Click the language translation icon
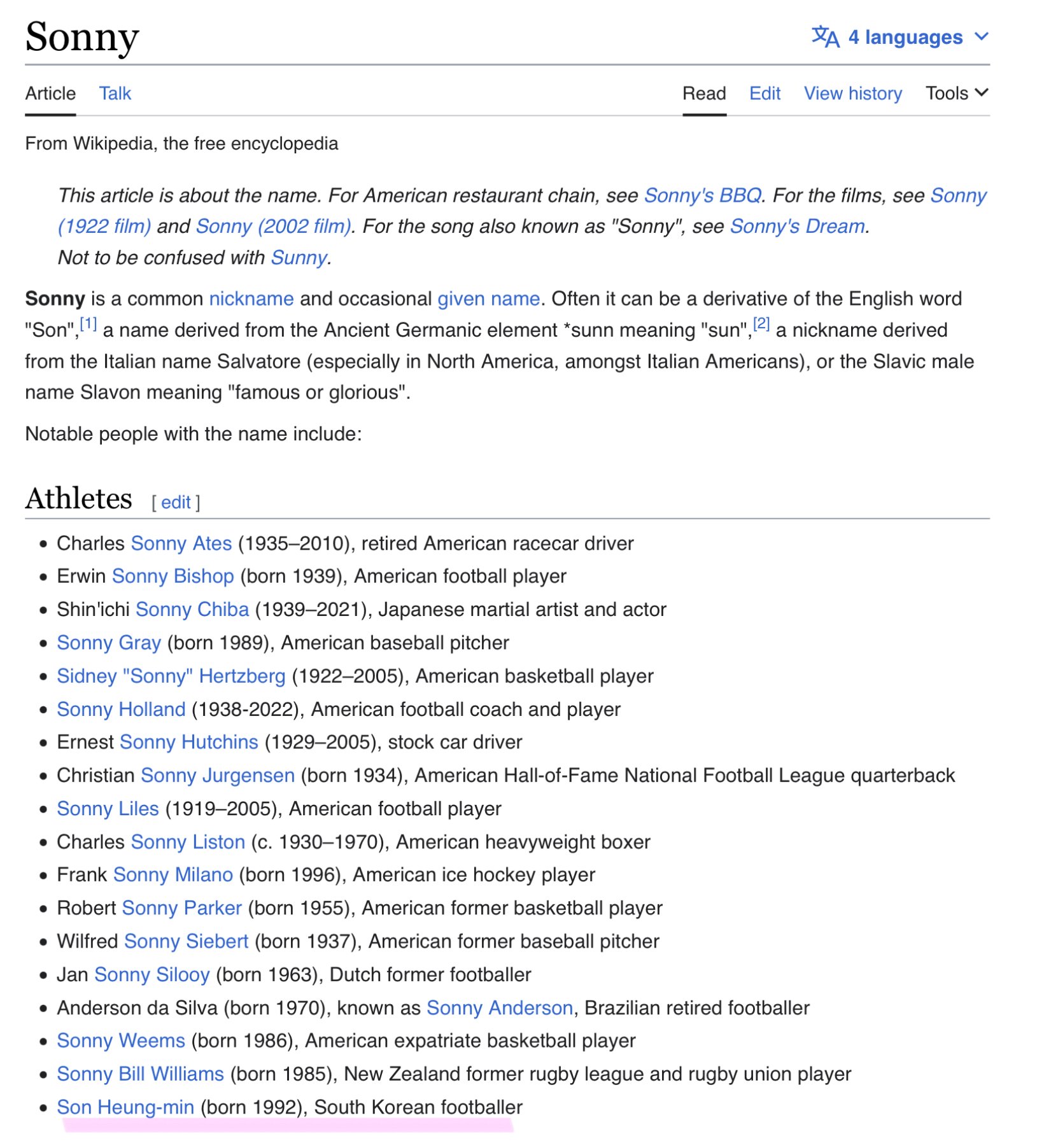1044x1148 pixels. point(826,37)
